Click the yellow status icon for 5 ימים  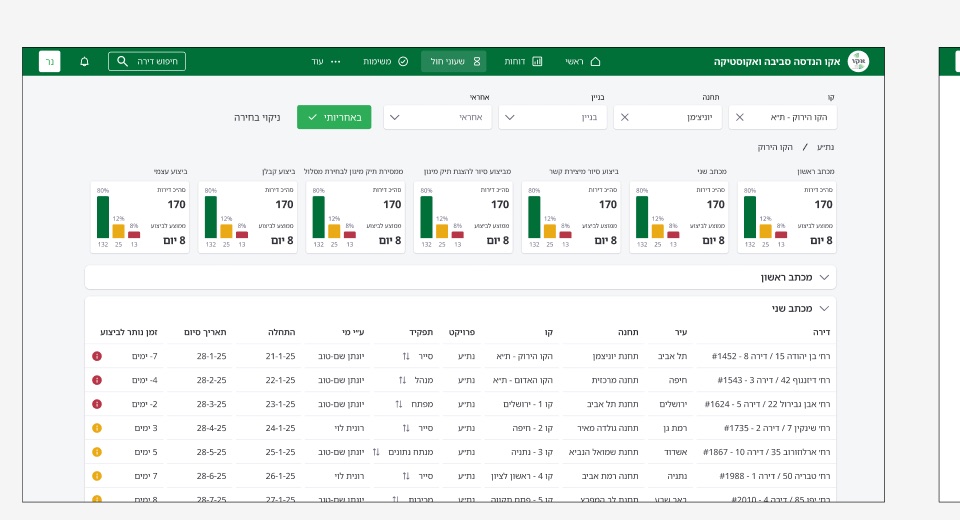point(97,451)
